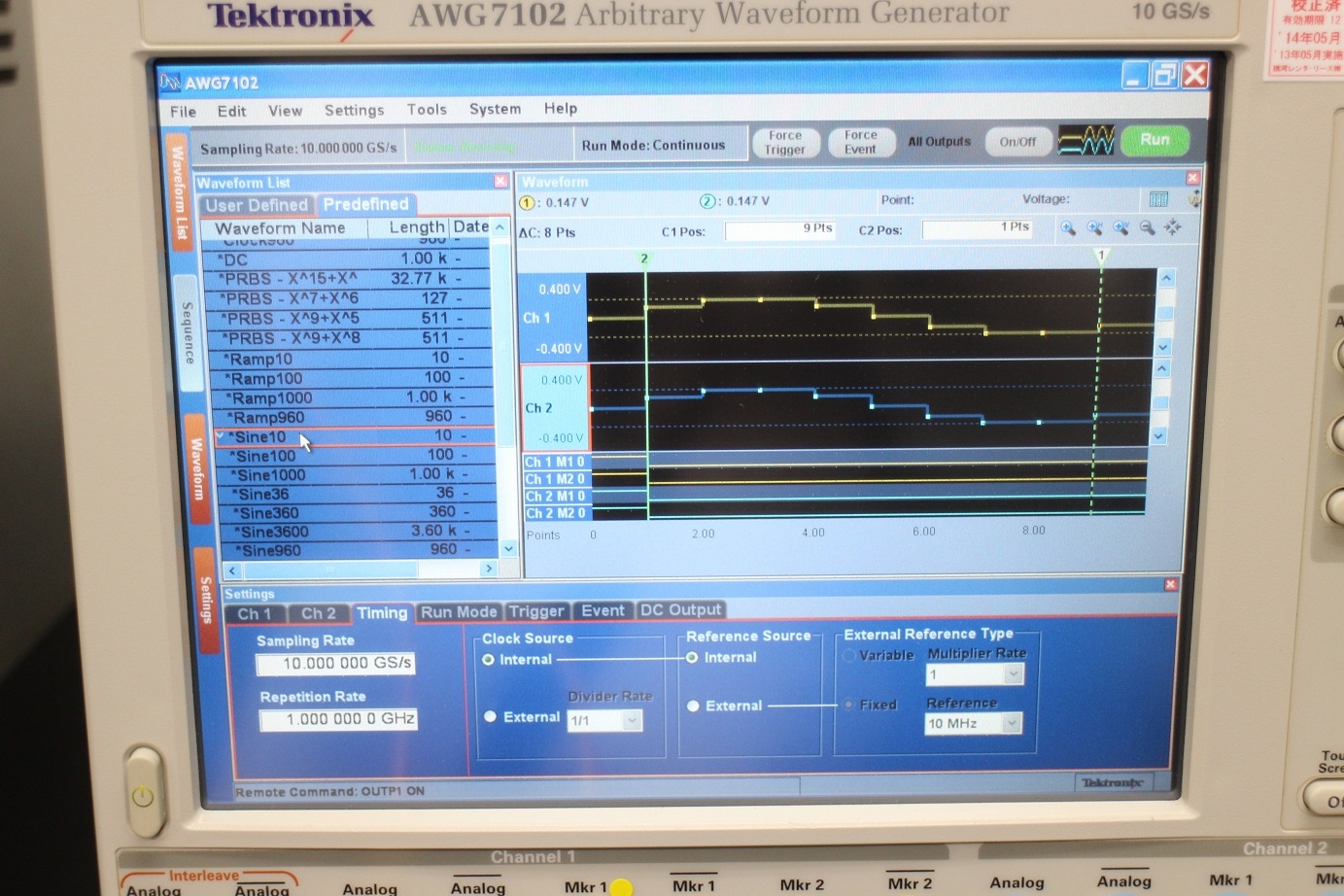Screen dimensions: 1344x896
Task: Select cursor 2 indicator in waveform header
Action: tap(706, 201)
